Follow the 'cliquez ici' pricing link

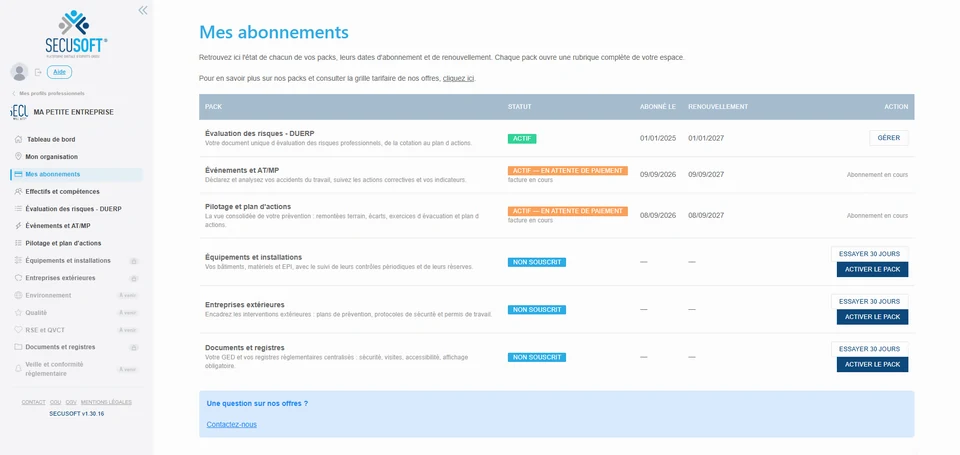click(458, 78)
